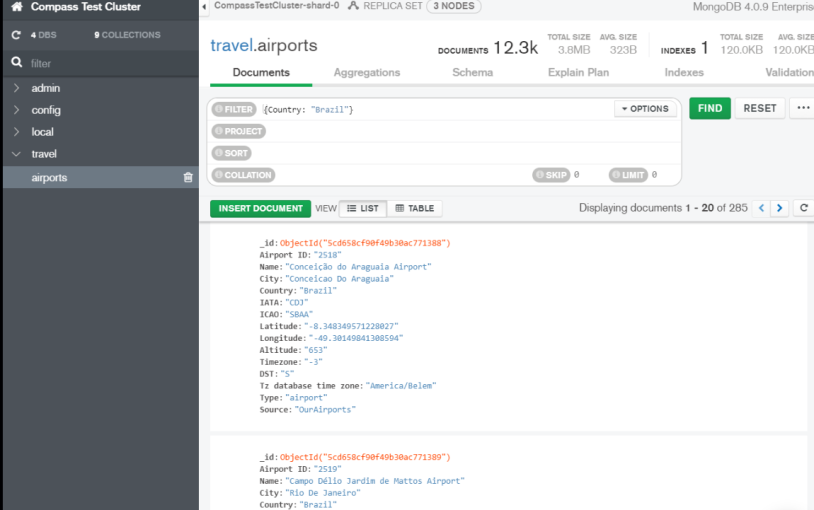Open the more options ellipsis menu
The width and height of the screenshot is (814, 510).
point(803,108)
